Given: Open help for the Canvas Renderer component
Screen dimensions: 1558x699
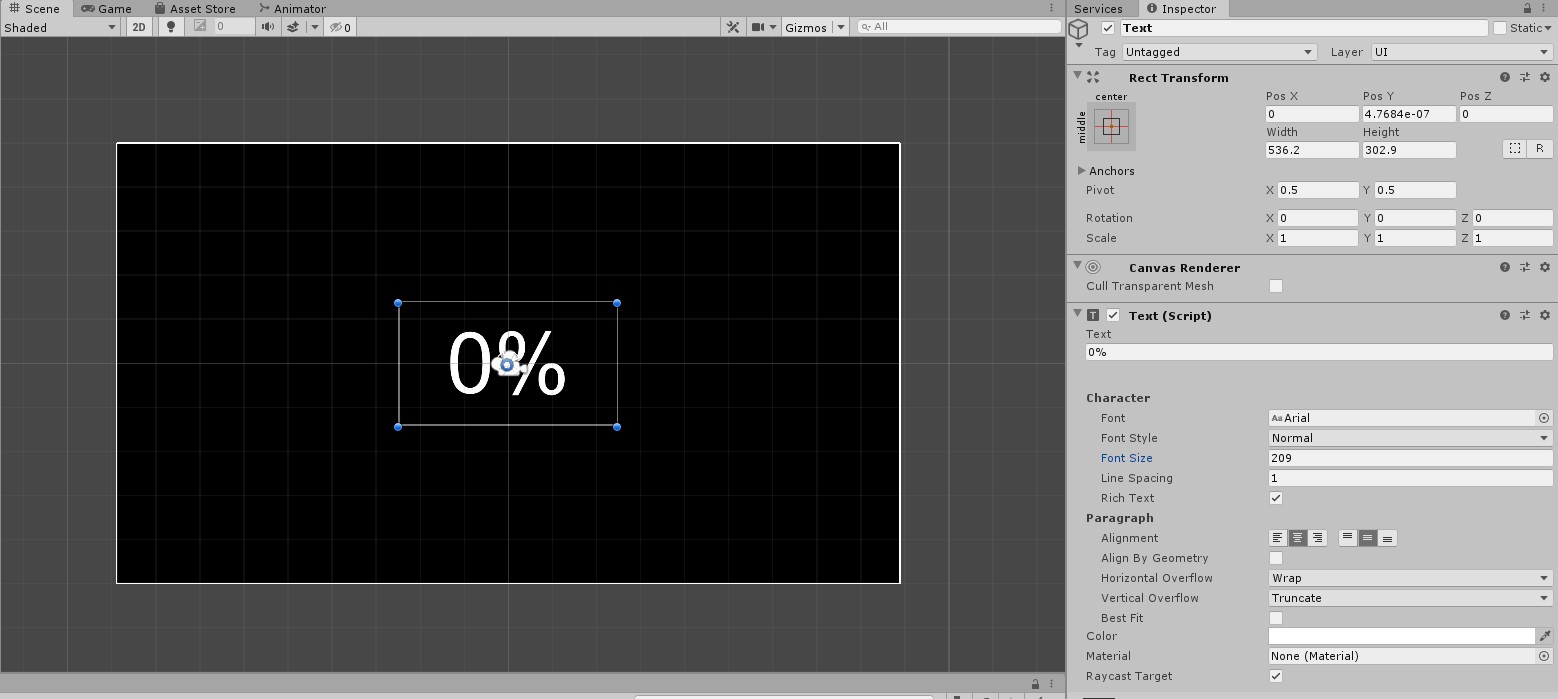Looking at the screenshot, I should 1504,267.
